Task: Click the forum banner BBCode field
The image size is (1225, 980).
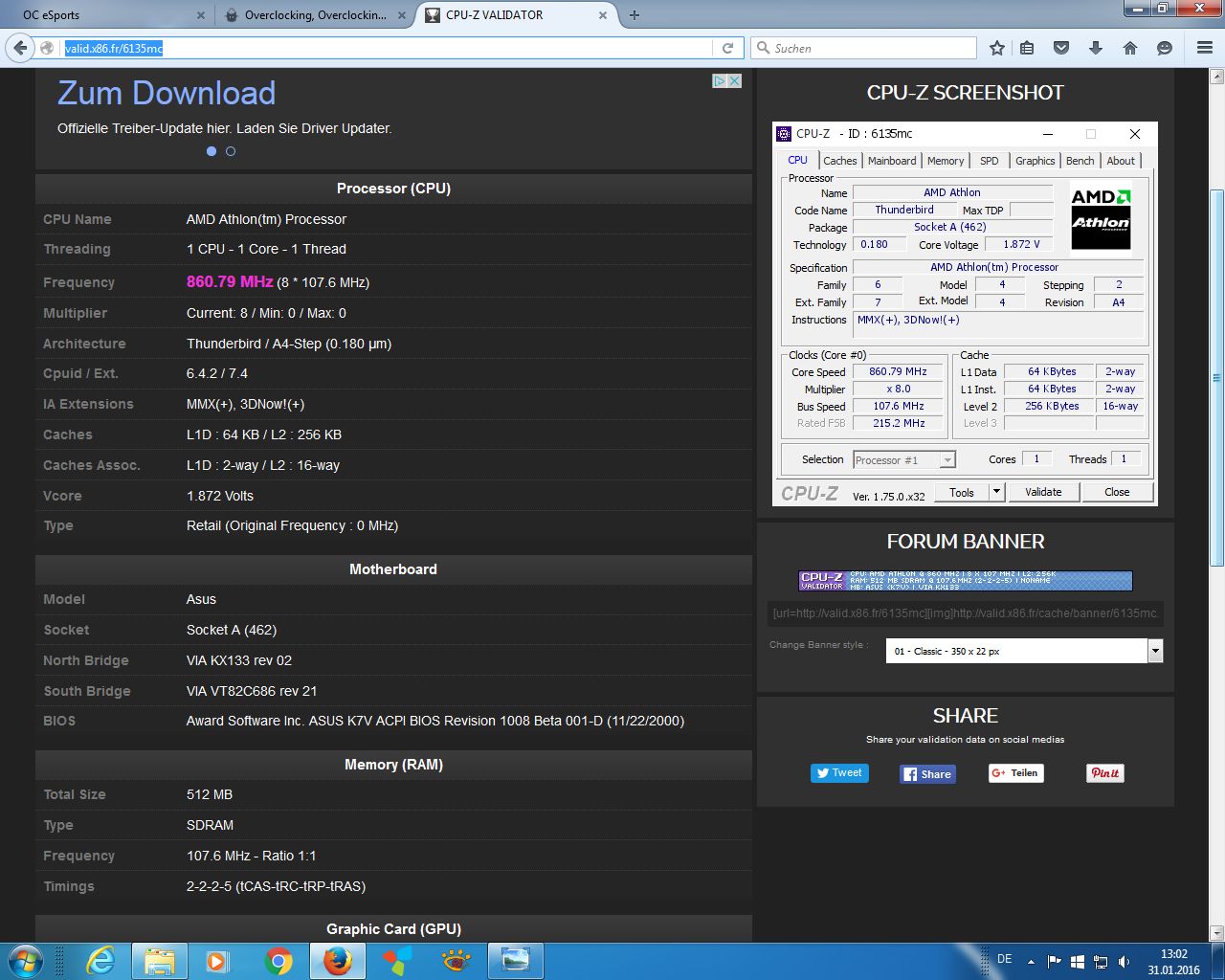Action: (x=966, y=613)
